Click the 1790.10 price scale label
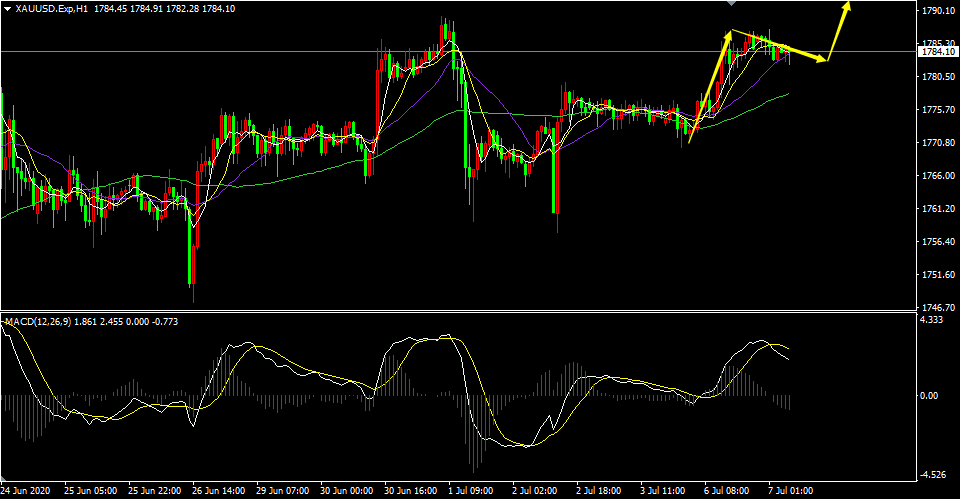 click(x=938, y=11)
